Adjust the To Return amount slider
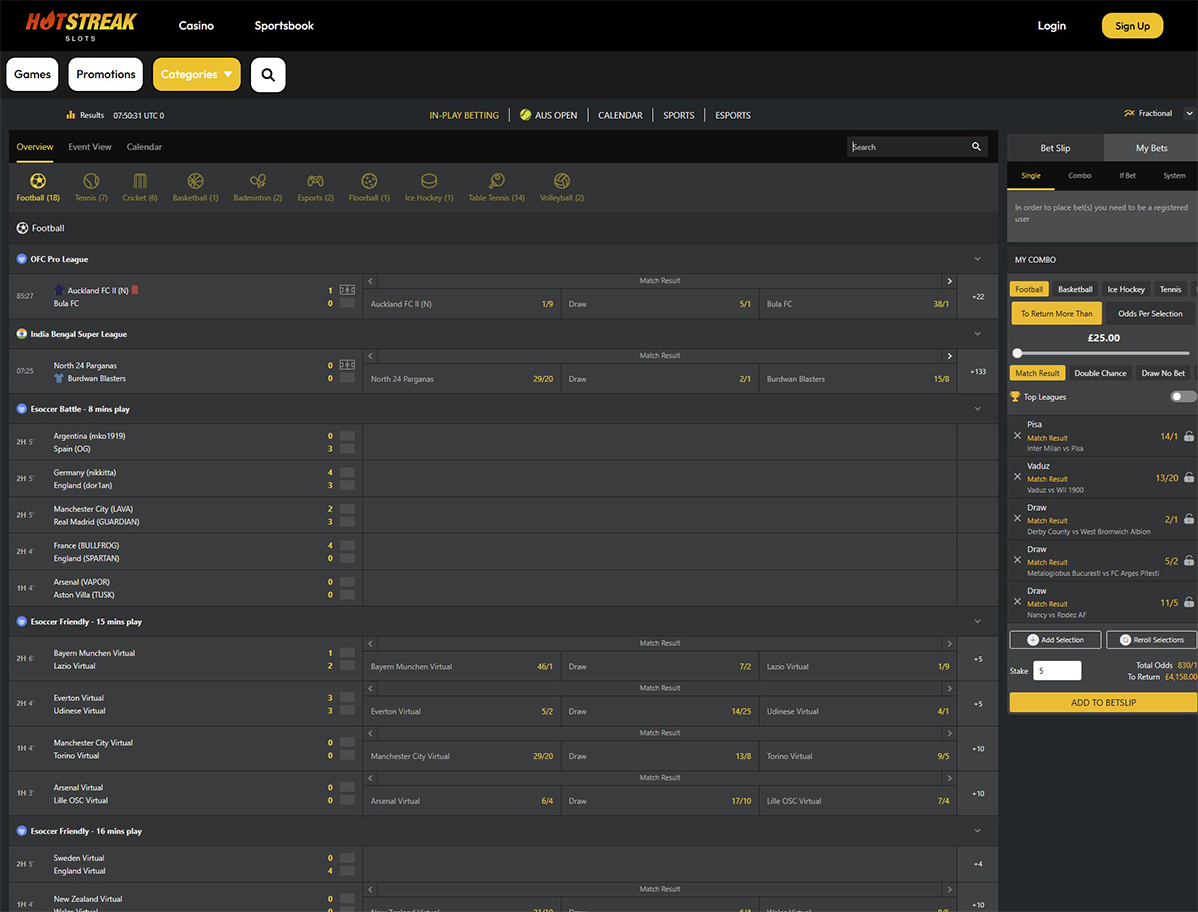Image resolution: width=1198 pixels, height=912 pixels. [1018, 353]
